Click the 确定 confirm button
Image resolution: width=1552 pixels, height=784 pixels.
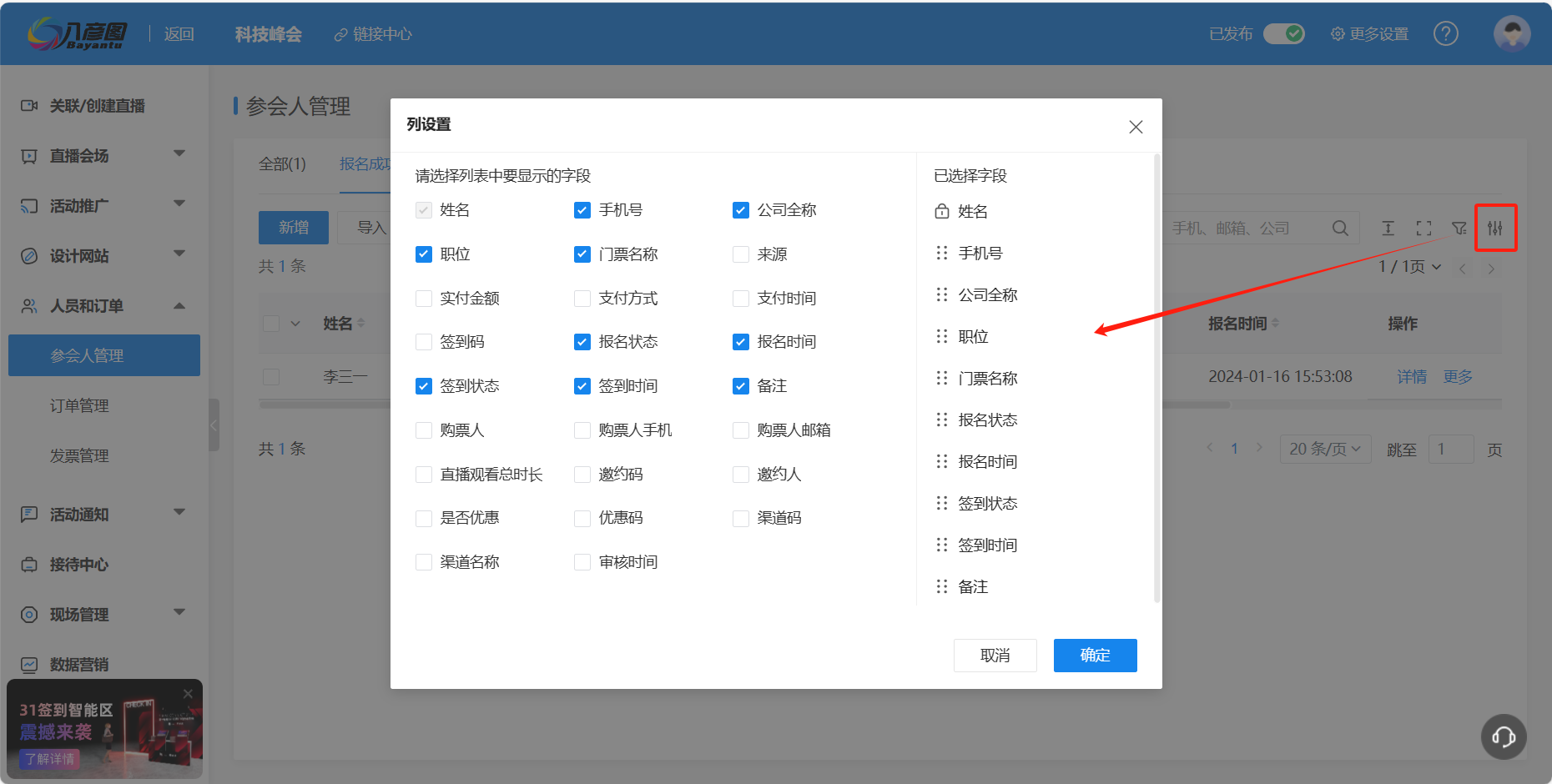(1095, 655)
